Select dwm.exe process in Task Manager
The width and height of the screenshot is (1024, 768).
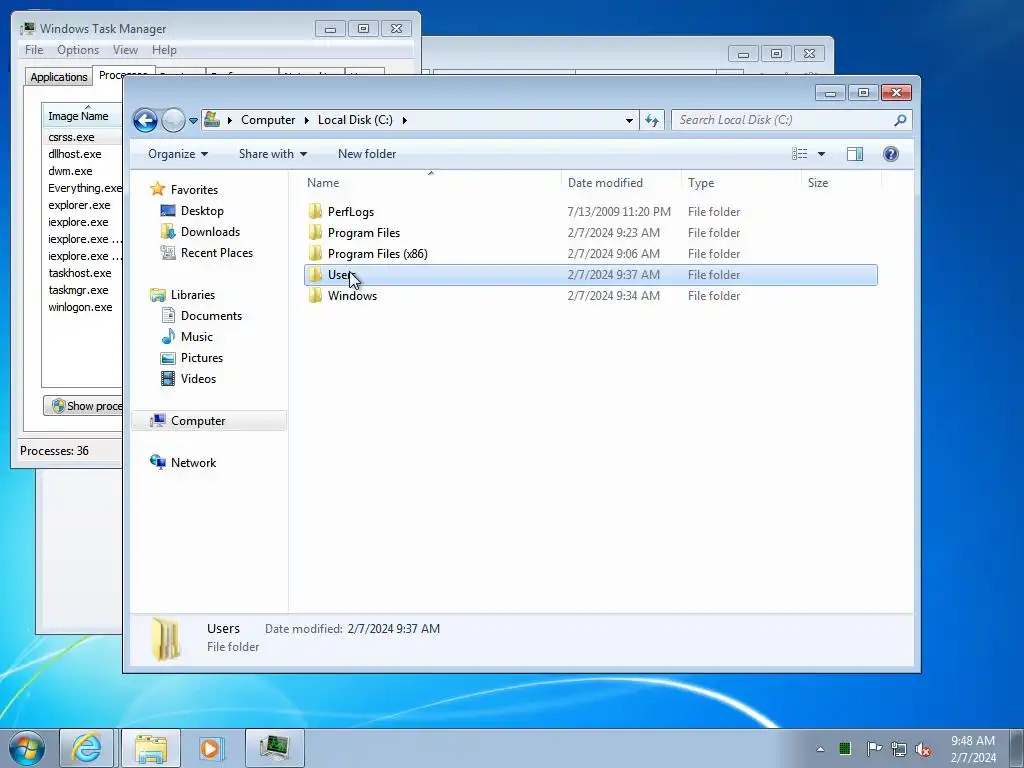(x=70, y=171)
